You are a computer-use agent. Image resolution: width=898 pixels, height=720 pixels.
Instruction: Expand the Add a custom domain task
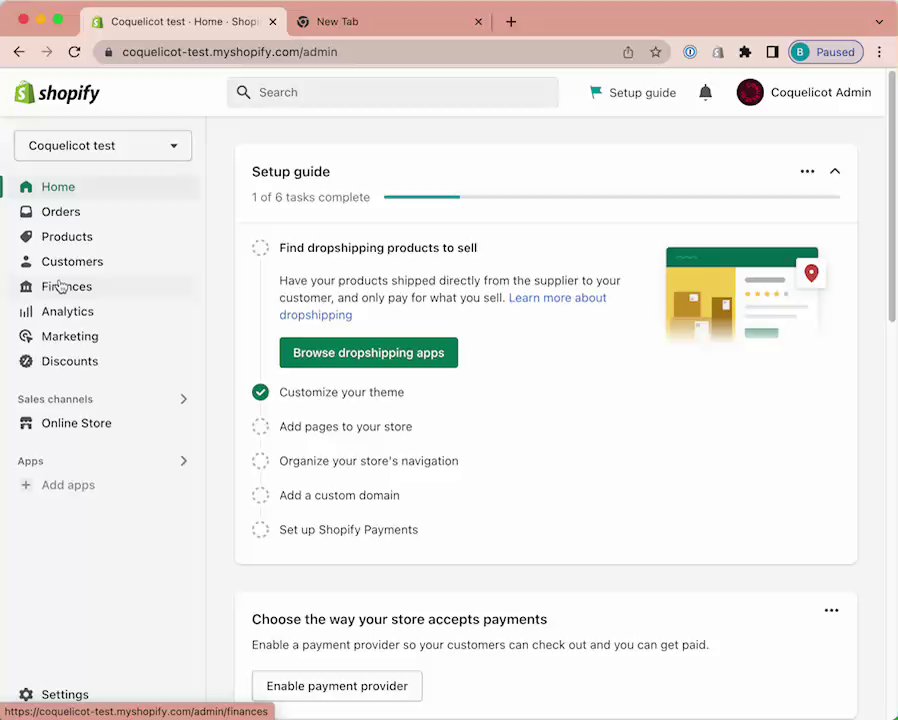(340, 495)
